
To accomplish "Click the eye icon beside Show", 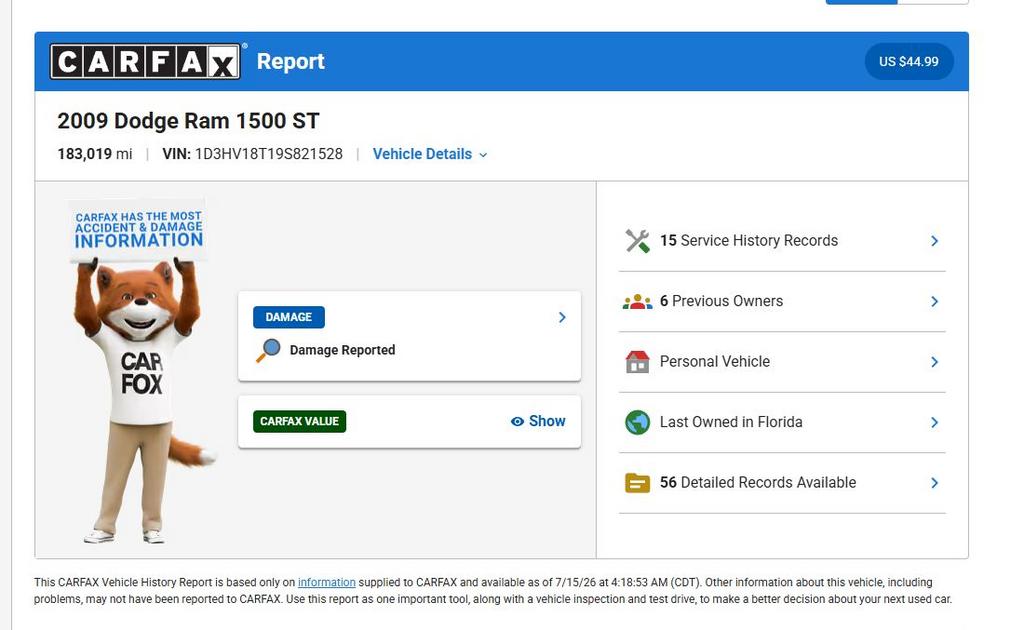I will click(517, 422).
